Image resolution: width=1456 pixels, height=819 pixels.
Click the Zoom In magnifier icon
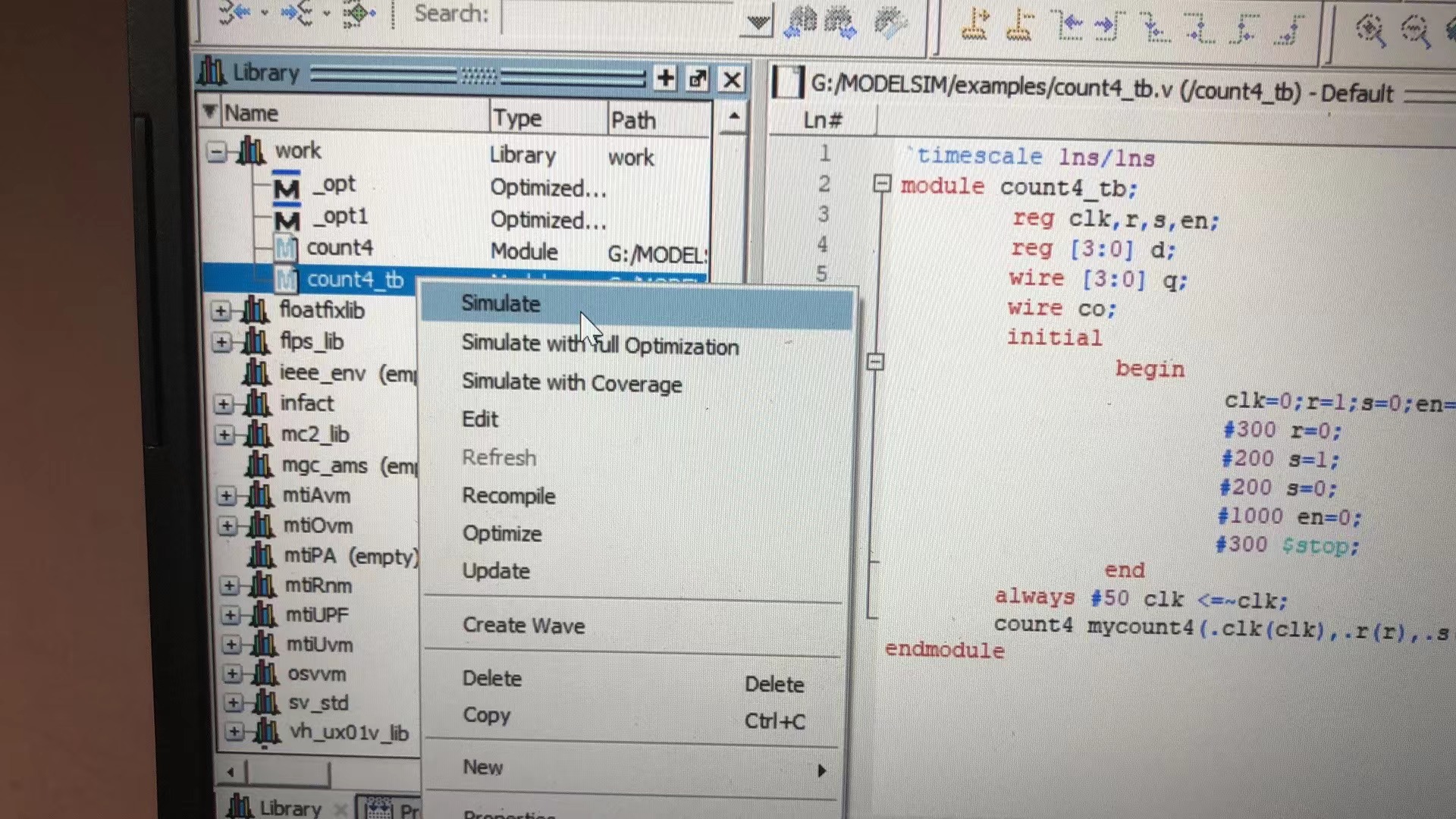(1370, 30)
